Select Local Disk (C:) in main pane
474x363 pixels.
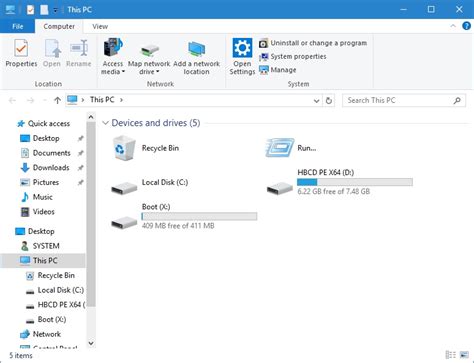coord(150,185)
